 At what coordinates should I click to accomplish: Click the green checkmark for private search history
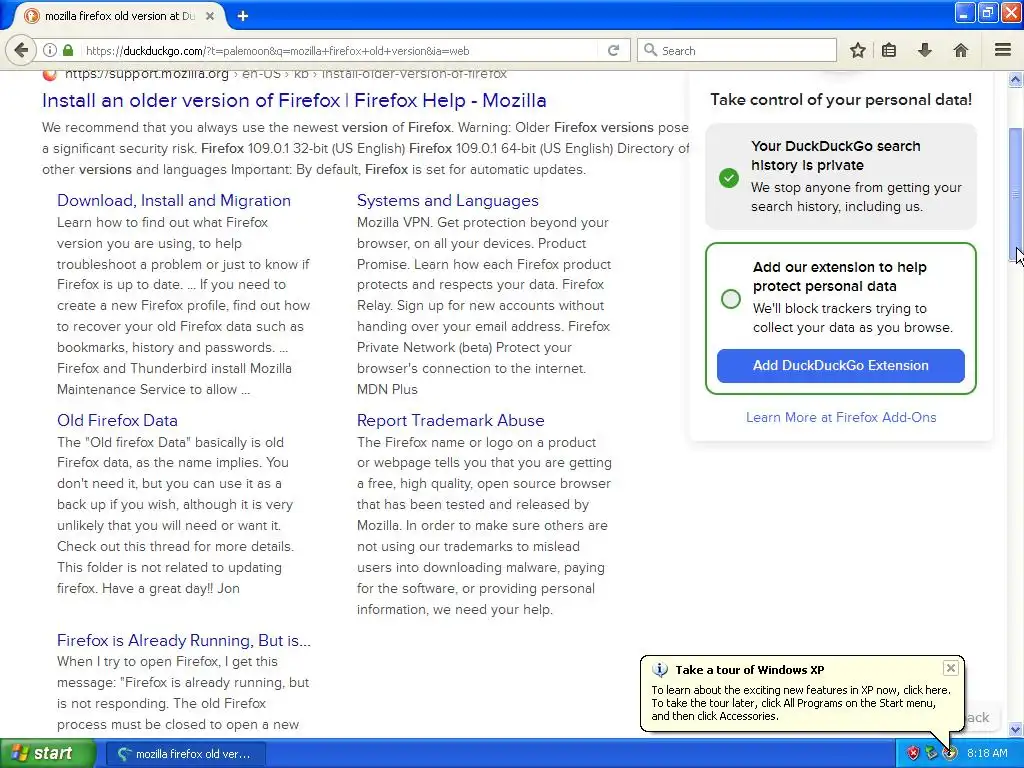(x=729, y=178)
